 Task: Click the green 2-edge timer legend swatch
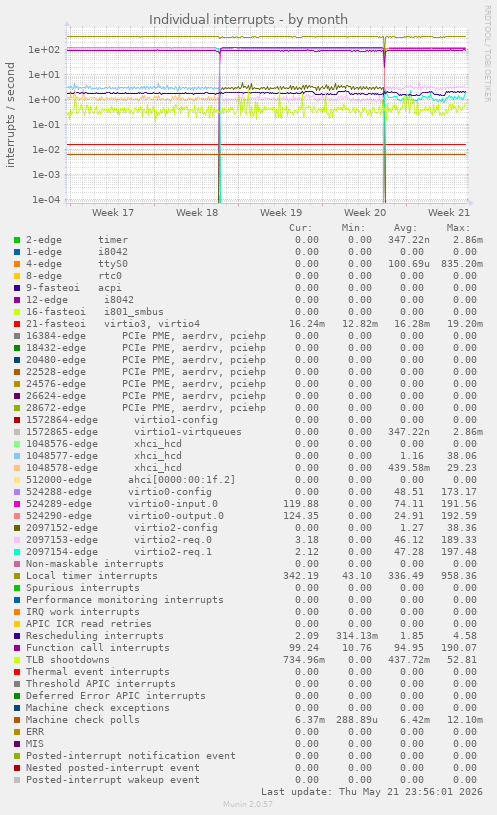(x=17, y=240)
